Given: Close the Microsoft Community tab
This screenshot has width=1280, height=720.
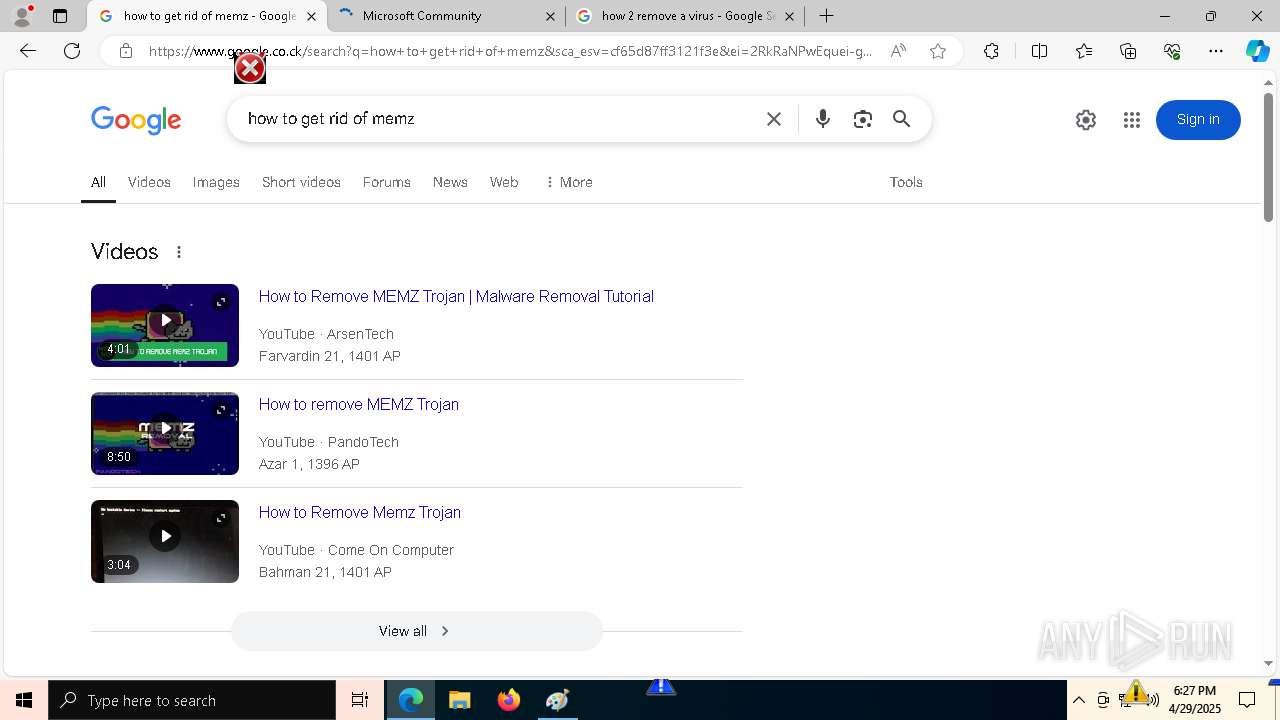Looking at the screenshot, I should click(551, 16).
